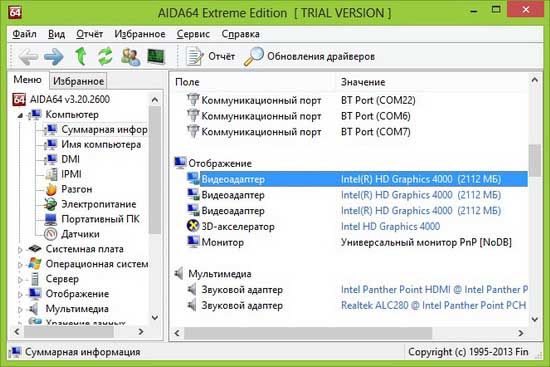The width and height of the screenshot is (550, 367).
Task: Open highlighted Intel(R) HD Graphics 4000 link
Action: coord(421,179)
